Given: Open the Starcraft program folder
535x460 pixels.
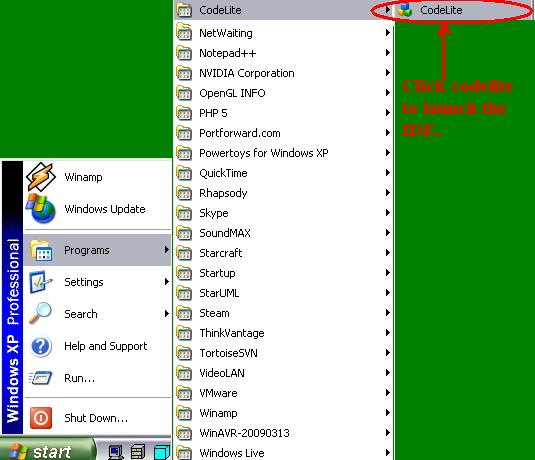Looking at the screenshot, I should pyautogui.click(x=284, y=253).
